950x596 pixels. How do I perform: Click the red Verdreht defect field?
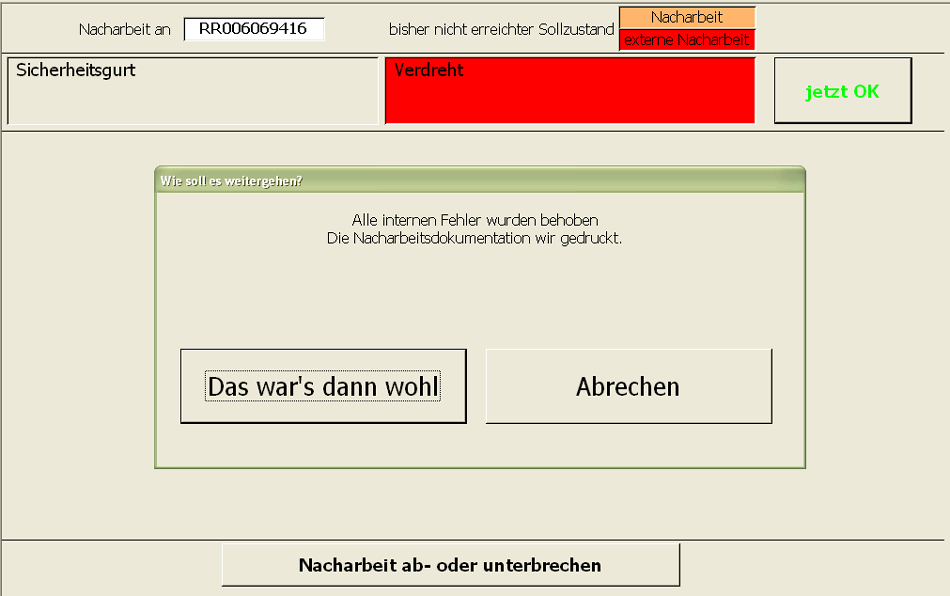pos(570,91)
